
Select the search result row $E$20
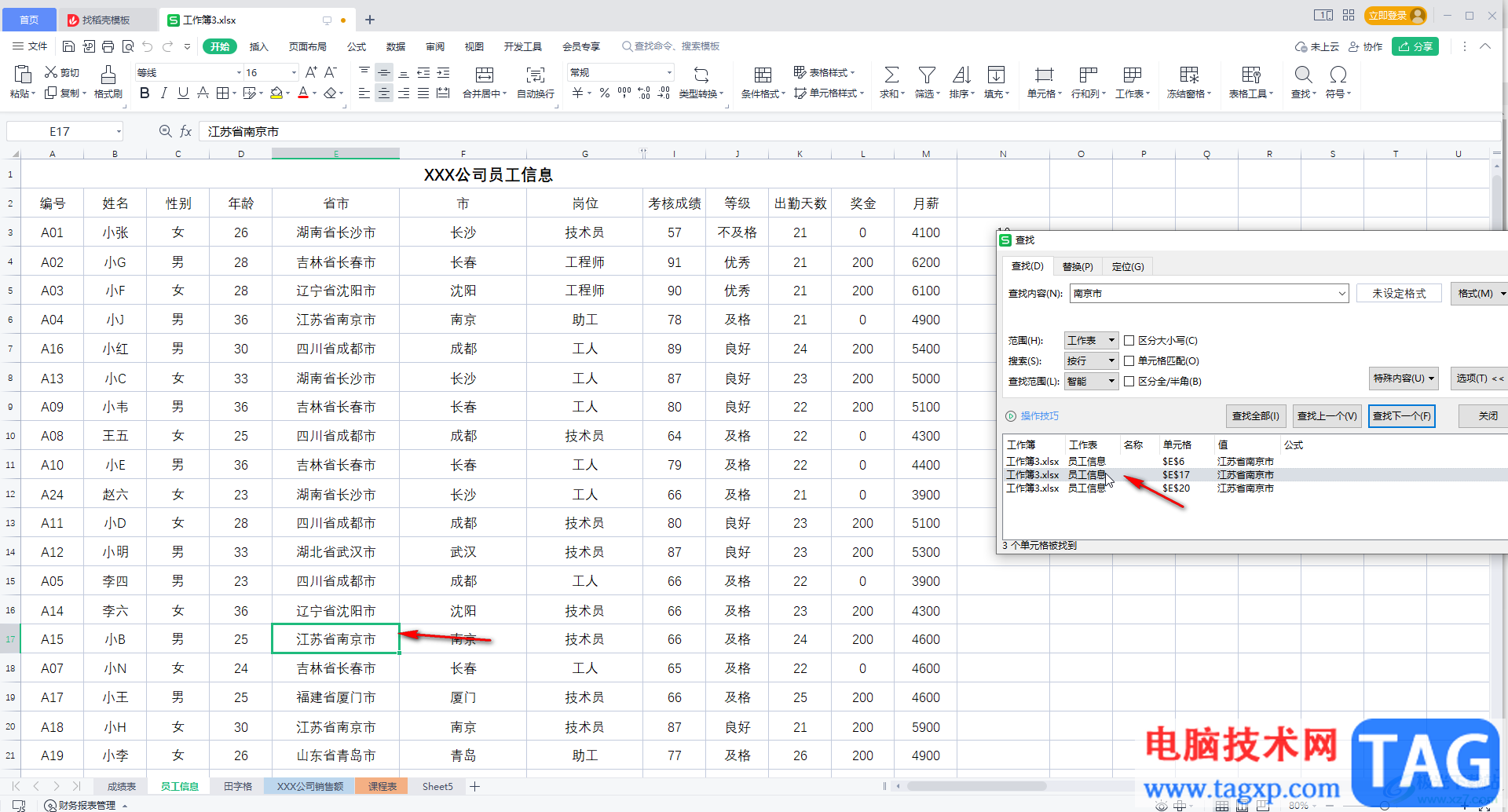1255,488
